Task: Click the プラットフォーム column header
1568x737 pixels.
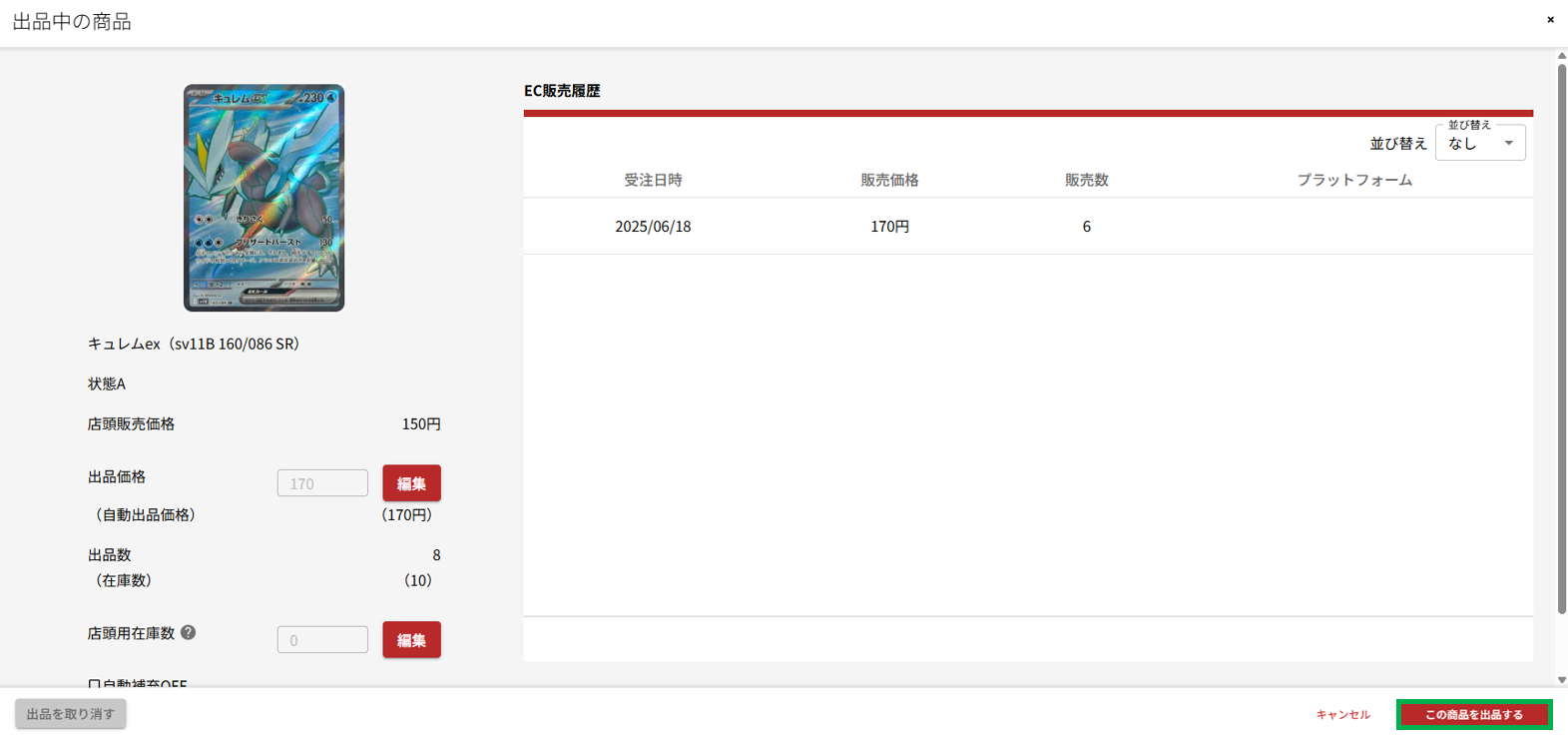Action: pyautogui.click(x=1353, y=180)
